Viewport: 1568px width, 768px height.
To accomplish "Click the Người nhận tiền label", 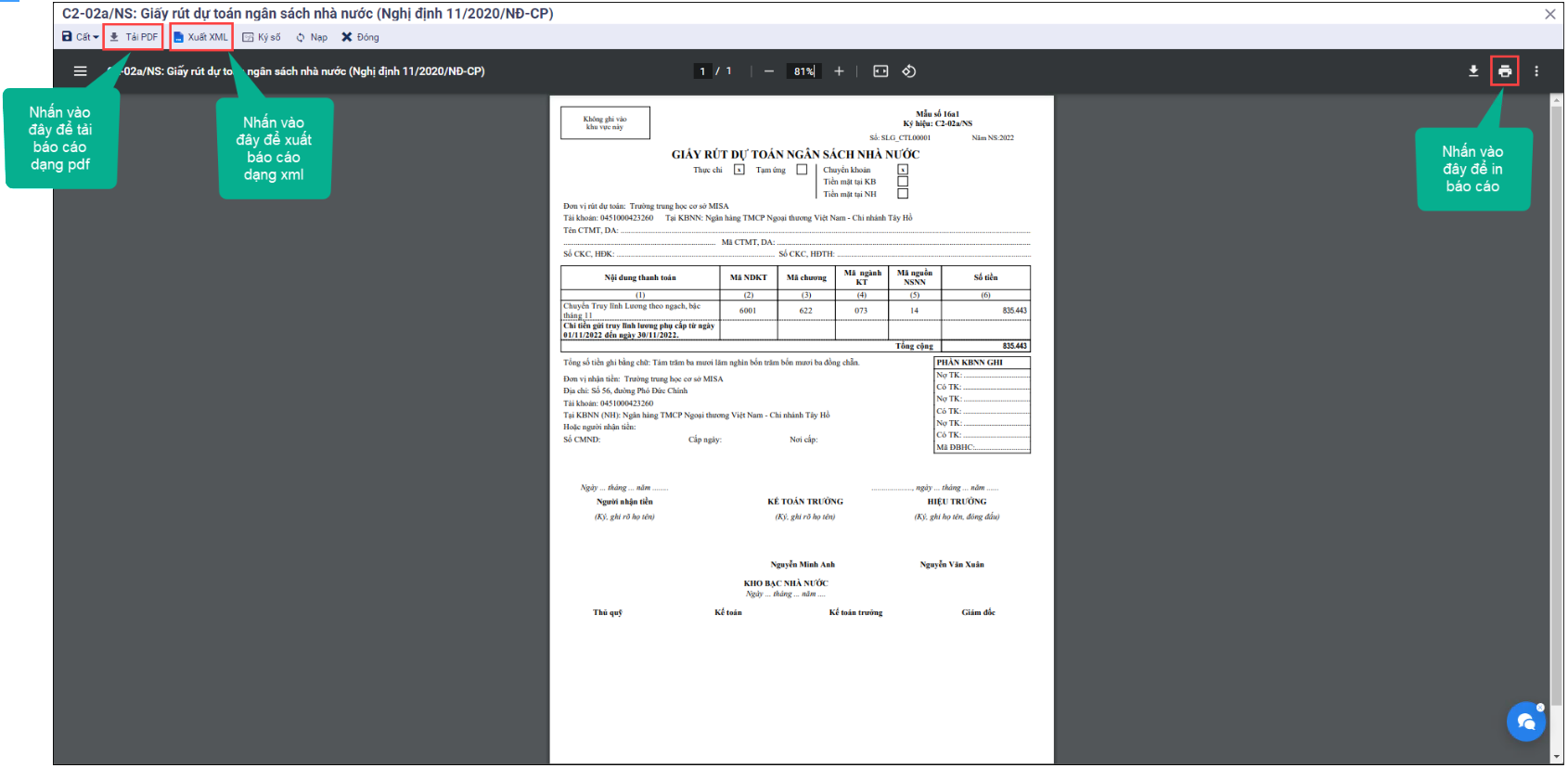I will (624, 502).
